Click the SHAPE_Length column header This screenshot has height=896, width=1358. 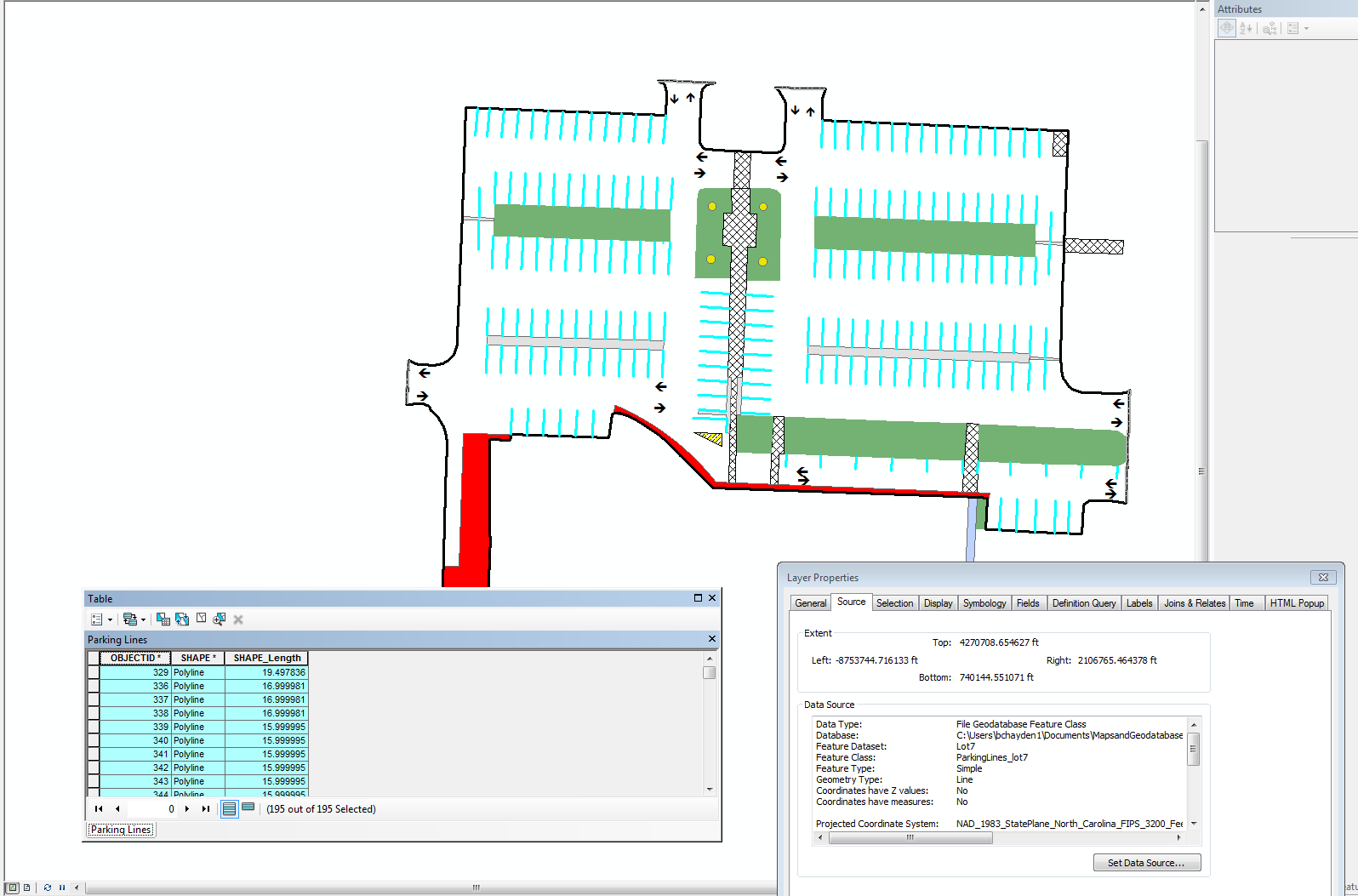point(266,658)
